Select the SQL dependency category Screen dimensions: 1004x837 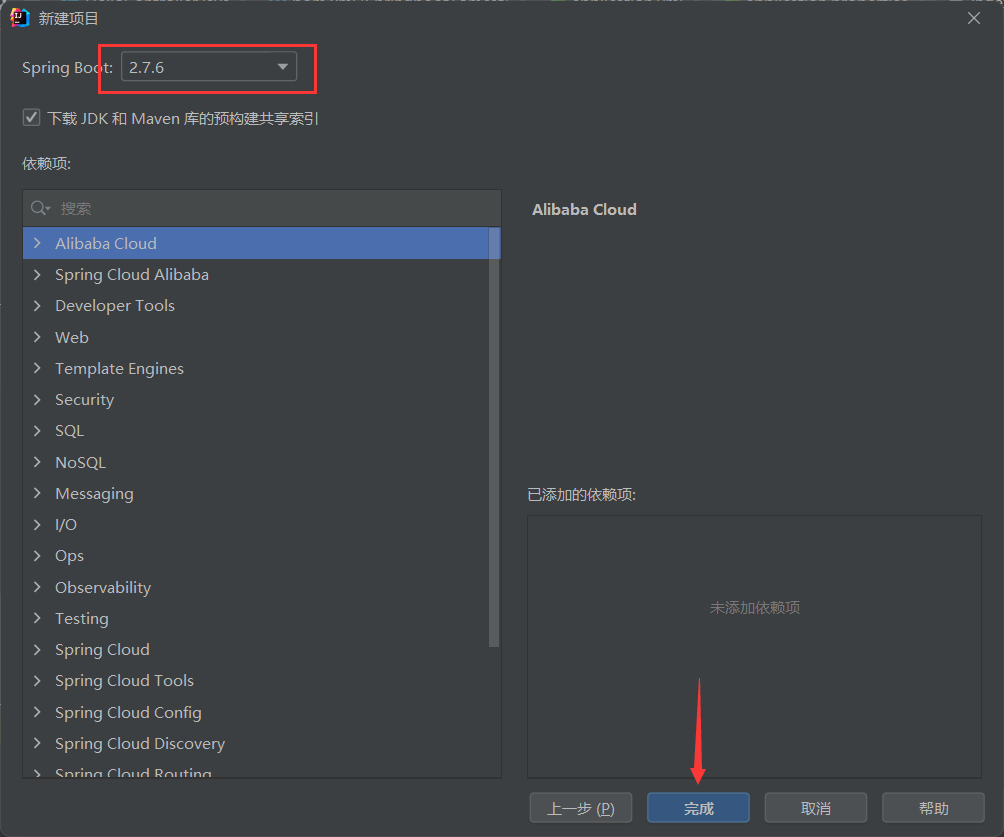pyautogui.click(x=256, y=430)
